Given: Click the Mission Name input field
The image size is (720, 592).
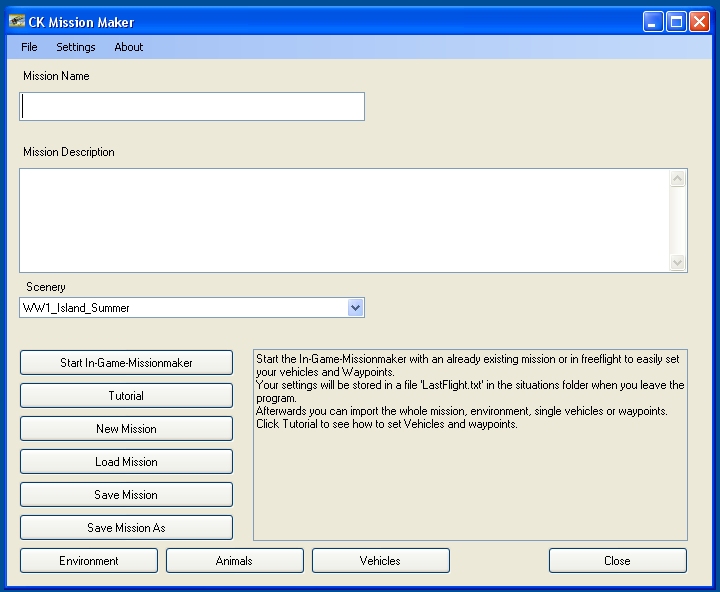Looking at the screenshot, I should (192, 107).
